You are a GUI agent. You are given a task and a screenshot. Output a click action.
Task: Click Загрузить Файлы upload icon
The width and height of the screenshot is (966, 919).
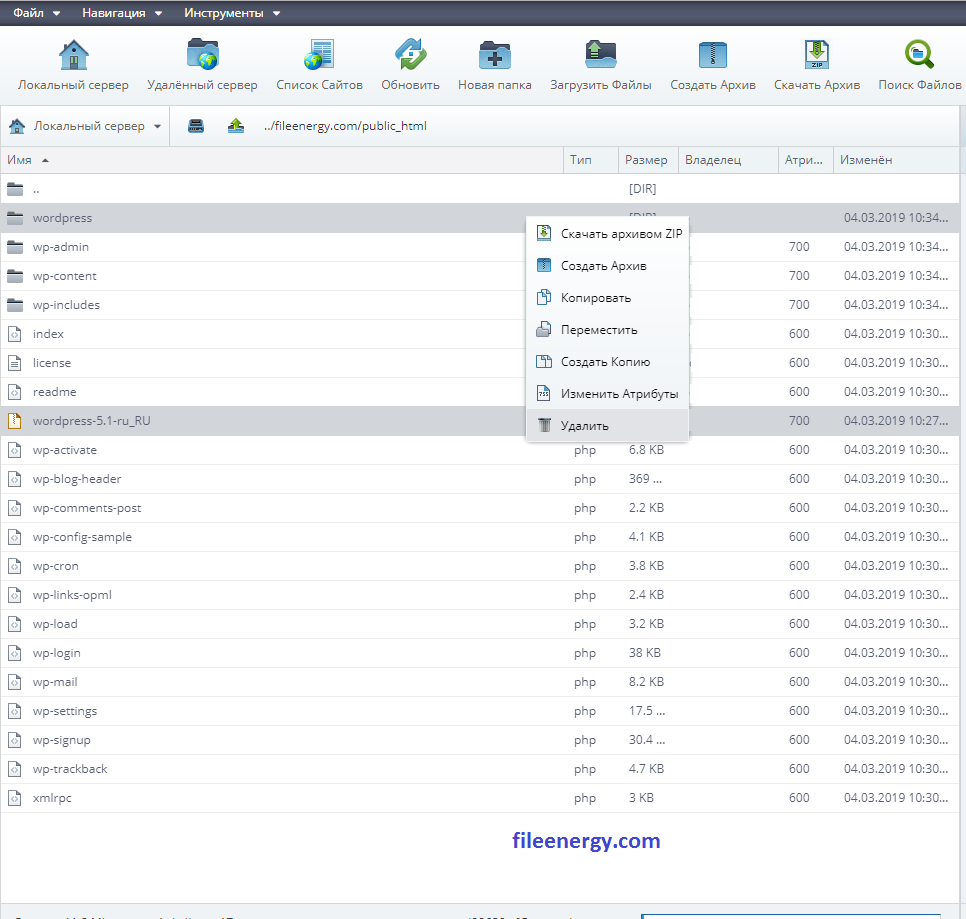coord(601,55)
